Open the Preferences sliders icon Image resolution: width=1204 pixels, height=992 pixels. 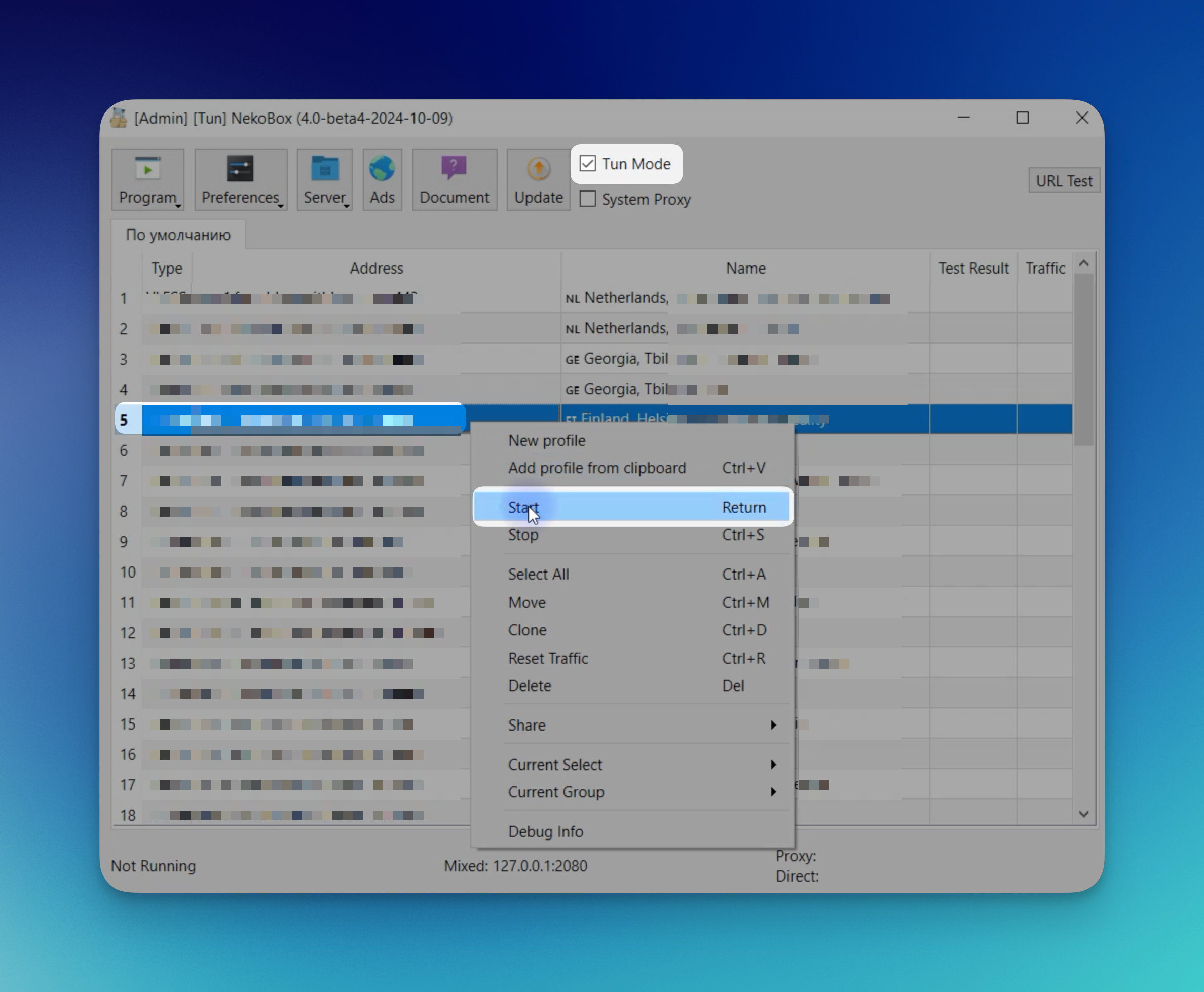click(x=240, y=169)
